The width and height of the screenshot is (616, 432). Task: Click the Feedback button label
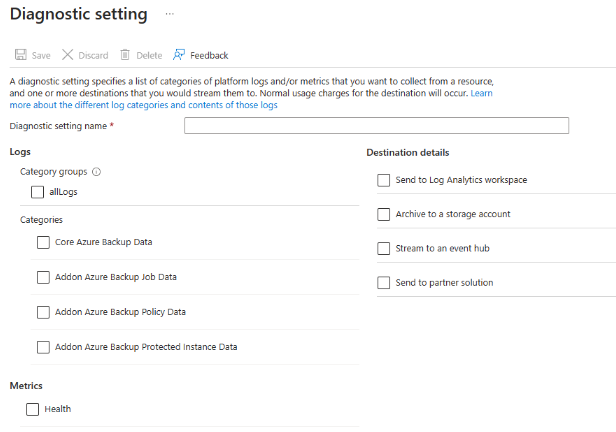[x=209, y=55]
